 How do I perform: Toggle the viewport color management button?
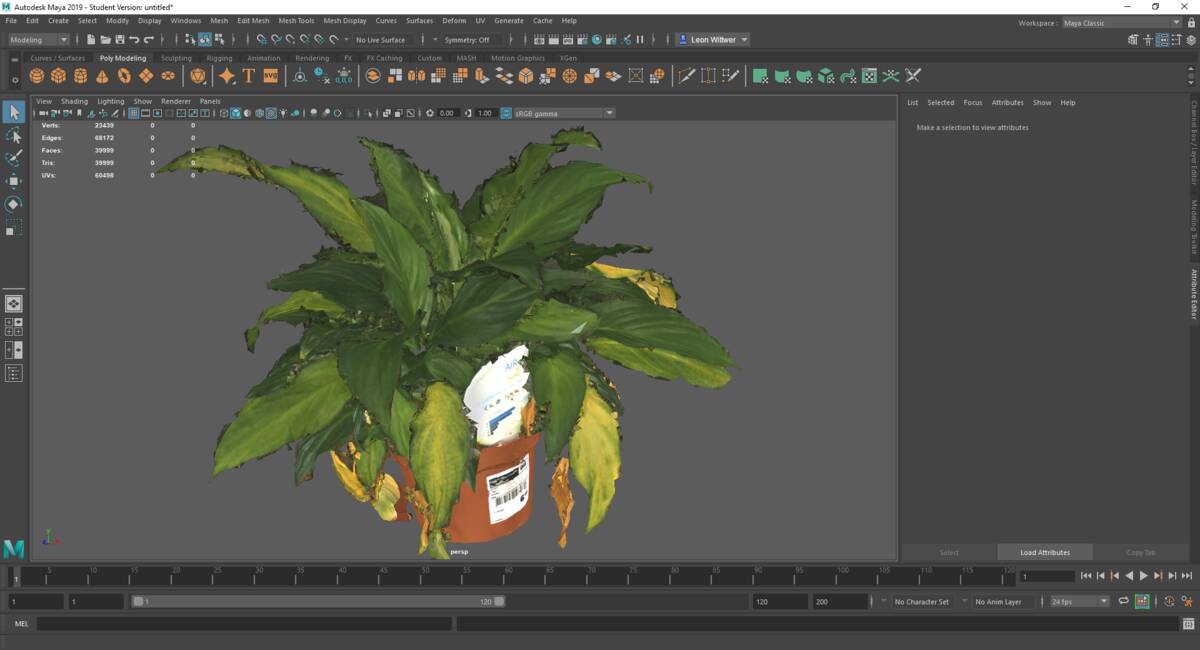point(506,113)
